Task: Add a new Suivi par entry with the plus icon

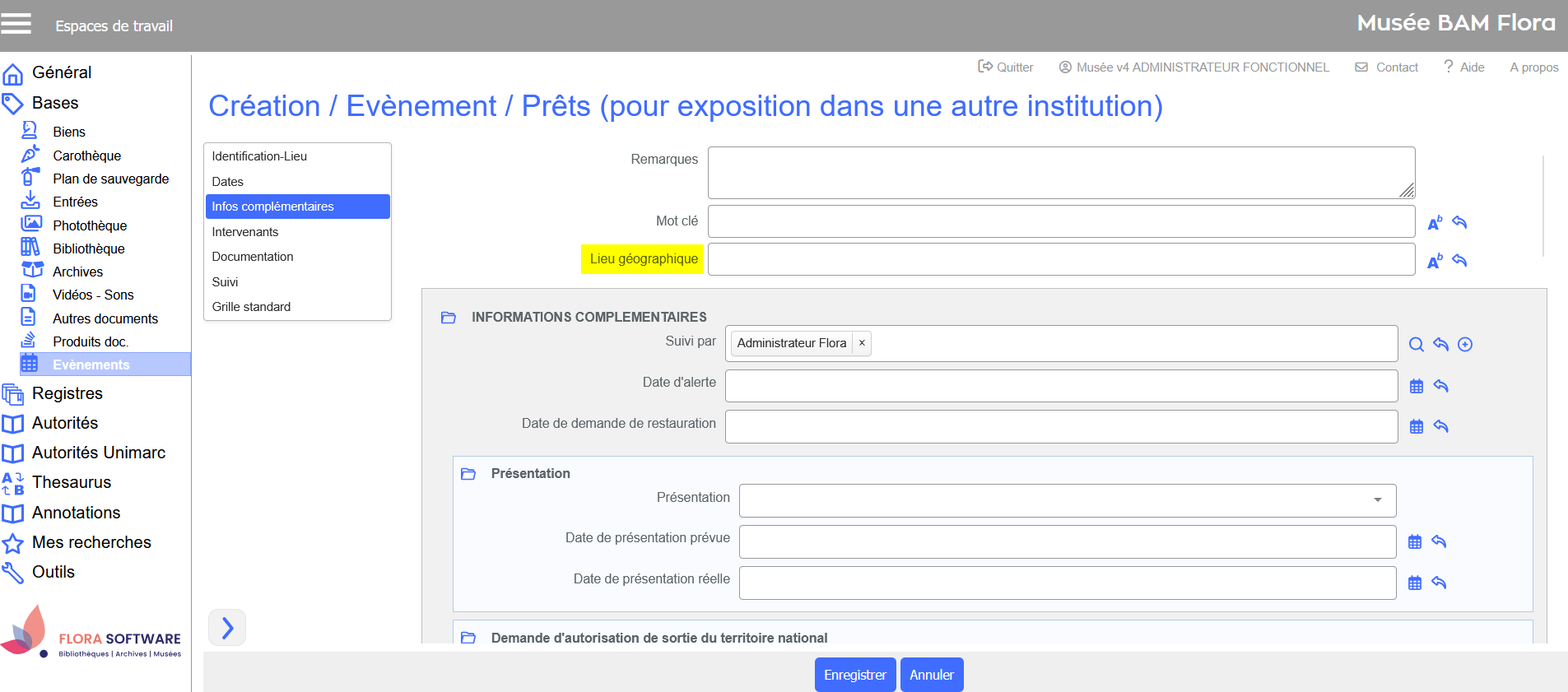Action: (1465, 345)
